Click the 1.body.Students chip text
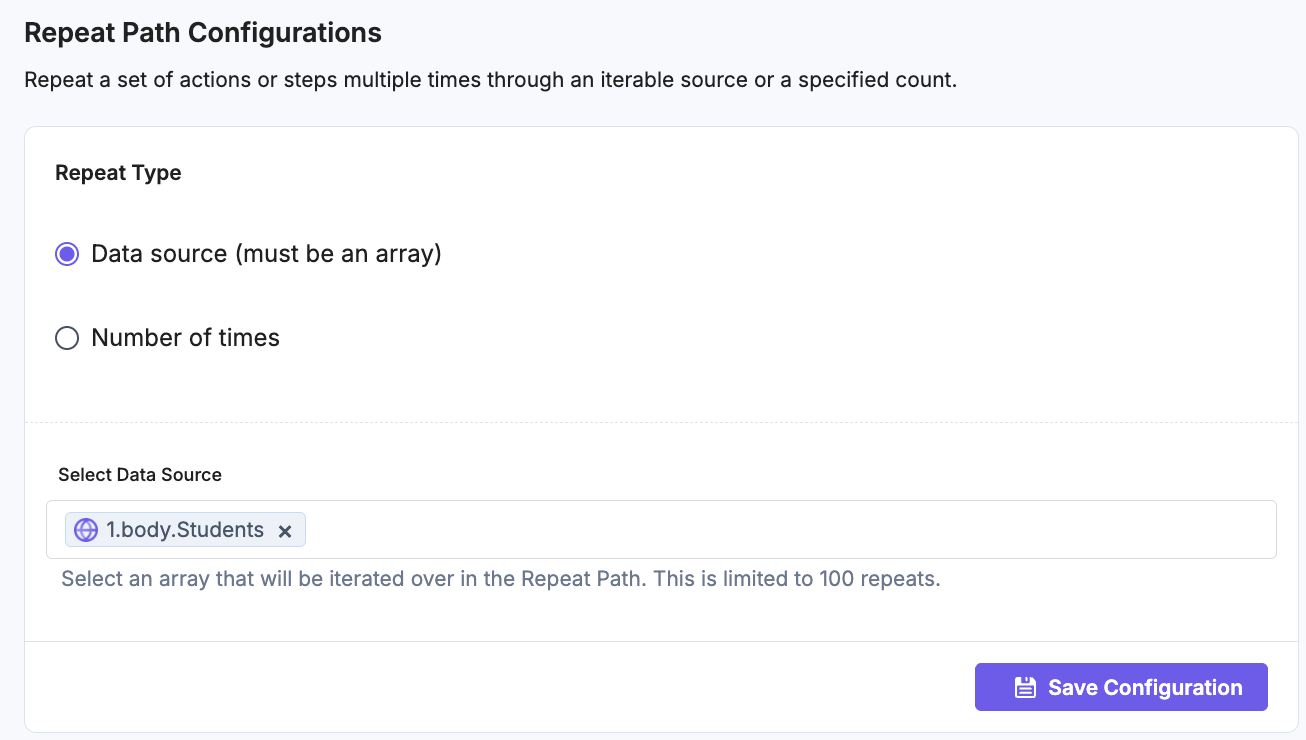The height and width of the screenshot is (740, 1306). [185, 530]
